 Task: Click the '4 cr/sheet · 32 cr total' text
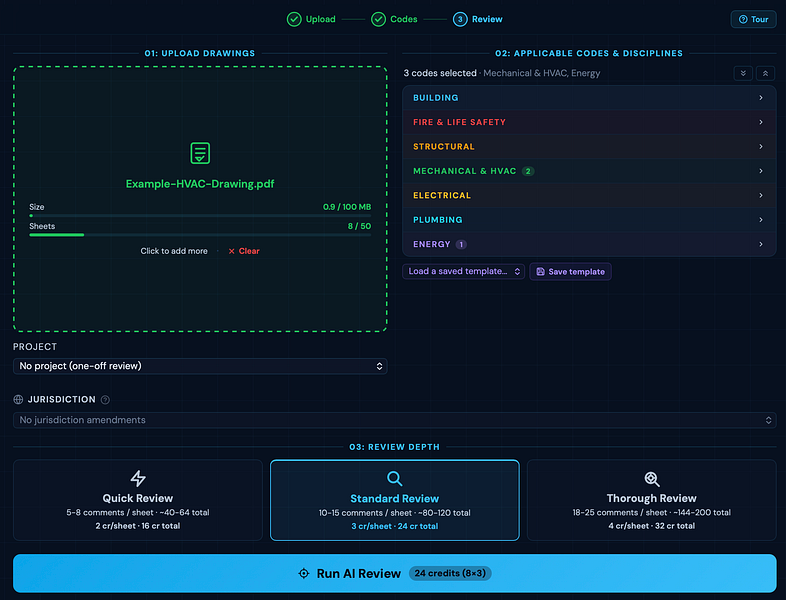(x=652, y=526)
